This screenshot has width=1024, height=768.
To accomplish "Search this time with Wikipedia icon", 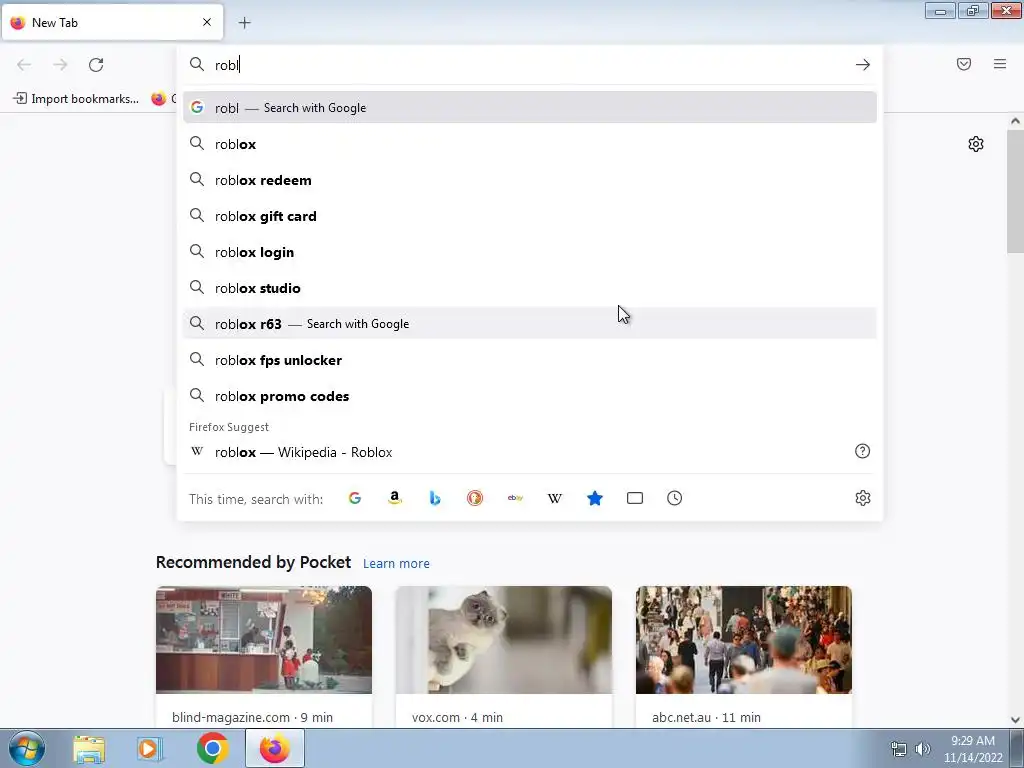I will coord(555,498).
